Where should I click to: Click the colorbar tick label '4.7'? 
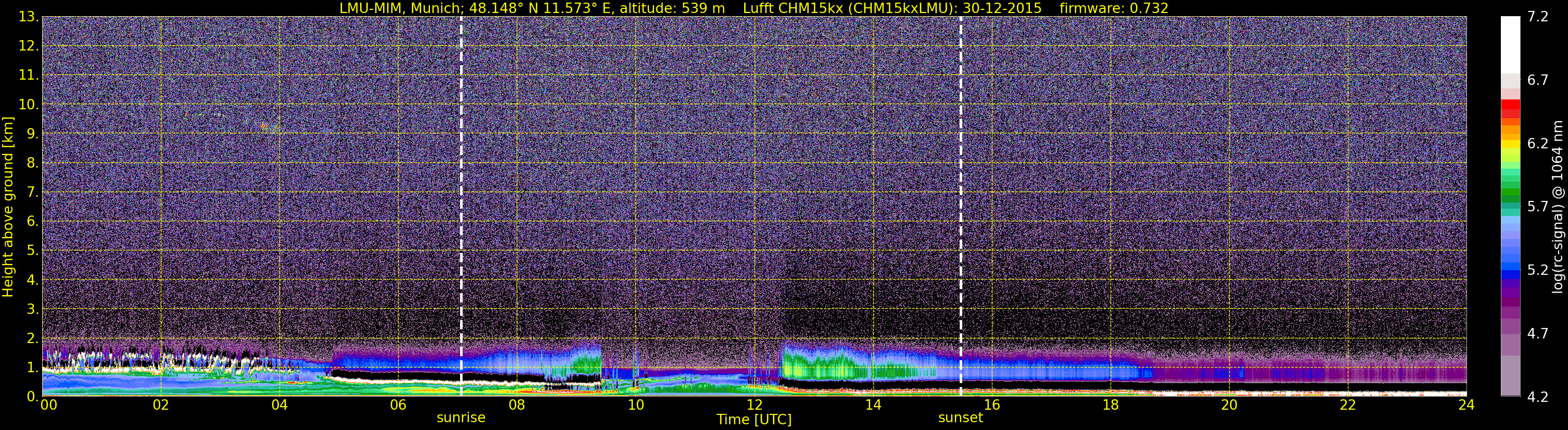click(1538, 334)
